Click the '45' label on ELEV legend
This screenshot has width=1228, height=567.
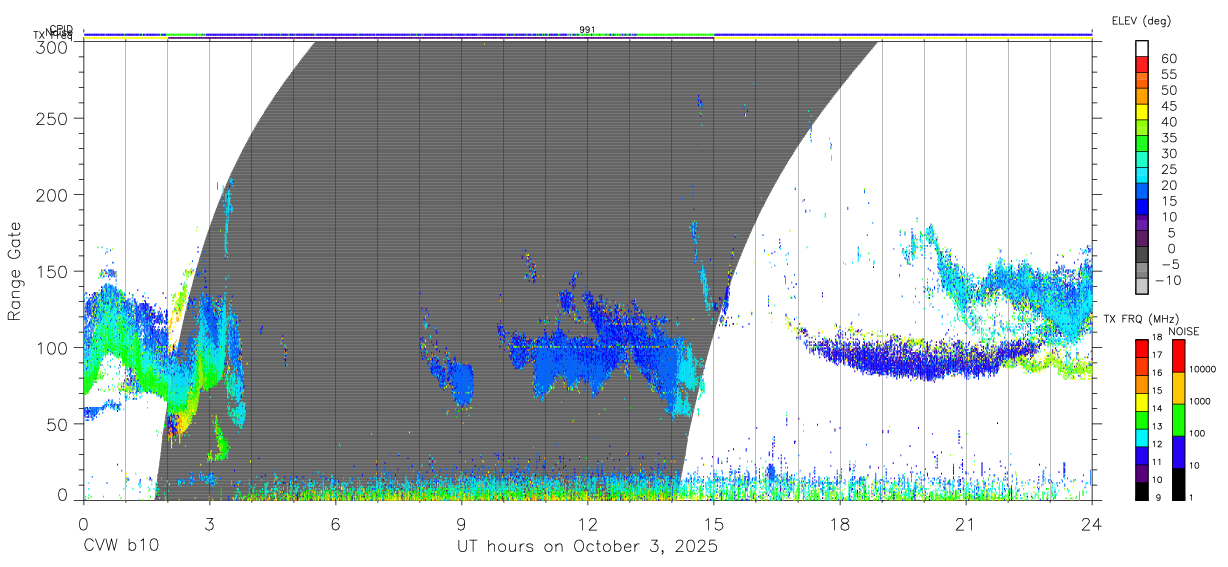pos(1169,106)
